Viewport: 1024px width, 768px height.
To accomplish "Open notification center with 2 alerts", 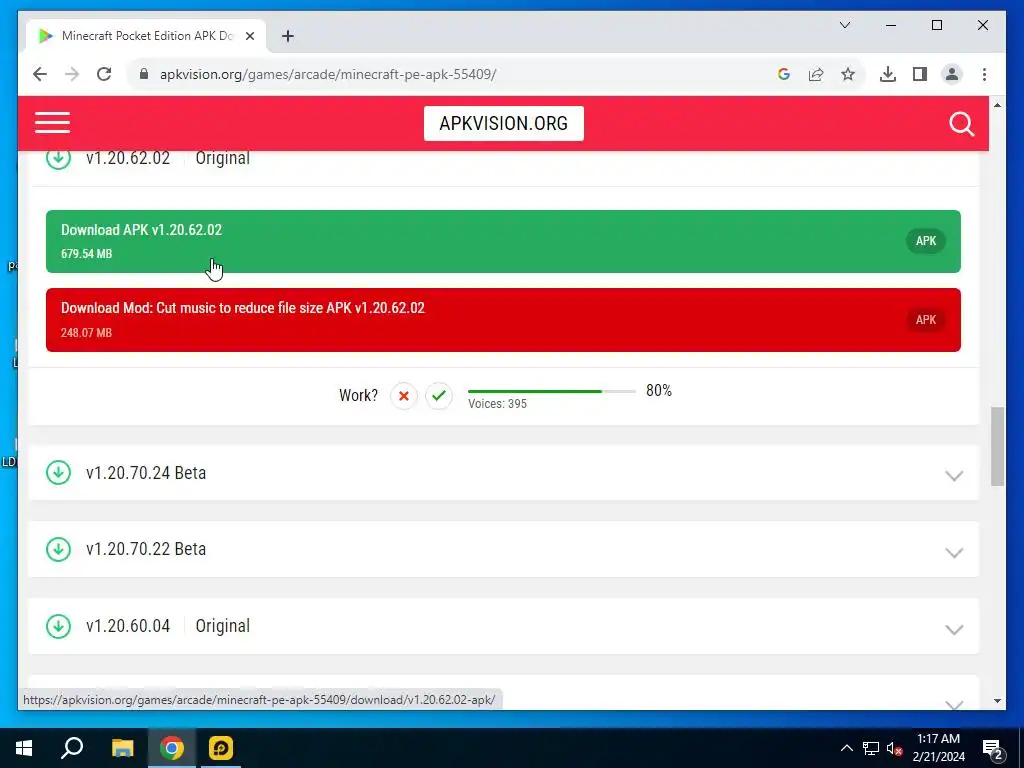I will (x=993, y=748).
